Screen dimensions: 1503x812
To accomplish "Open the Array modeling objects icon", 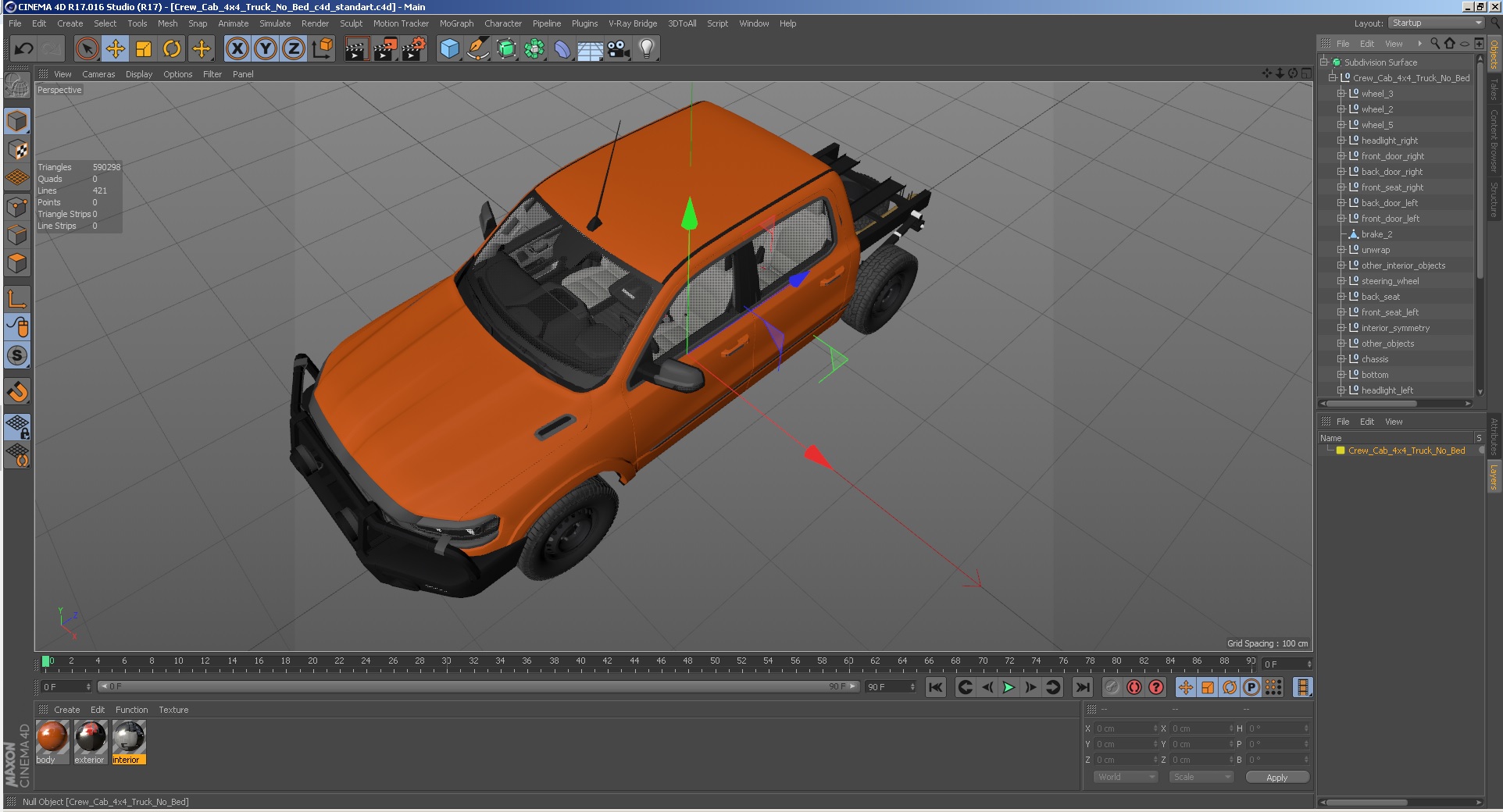I will pyautogui.click(x=534, y=49).
